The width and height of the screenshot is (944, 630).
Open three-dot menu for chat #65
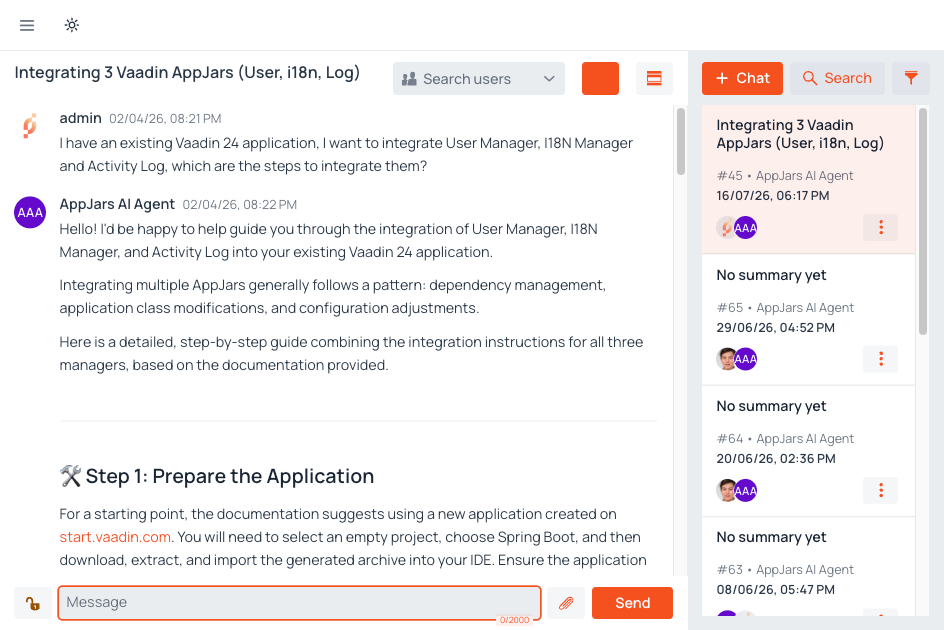click(x=880, y=359)
